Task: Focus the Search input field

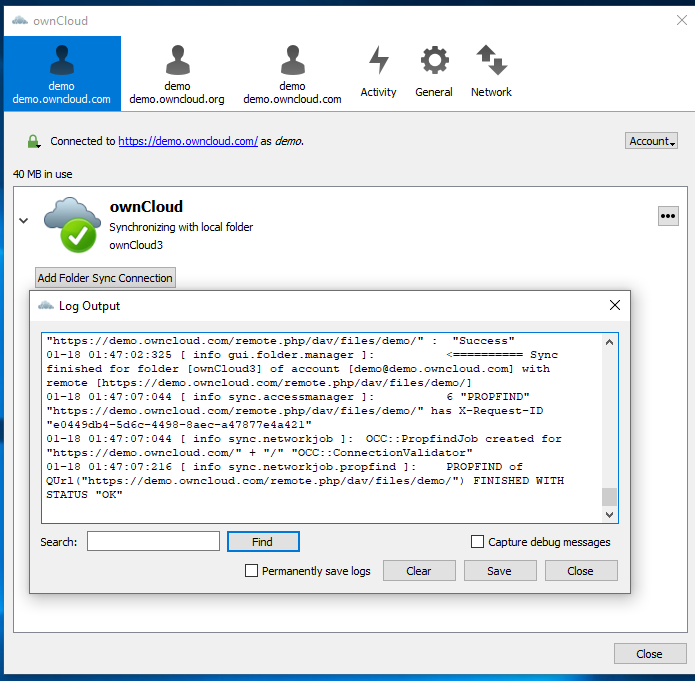Action: (x=153, y=541)
